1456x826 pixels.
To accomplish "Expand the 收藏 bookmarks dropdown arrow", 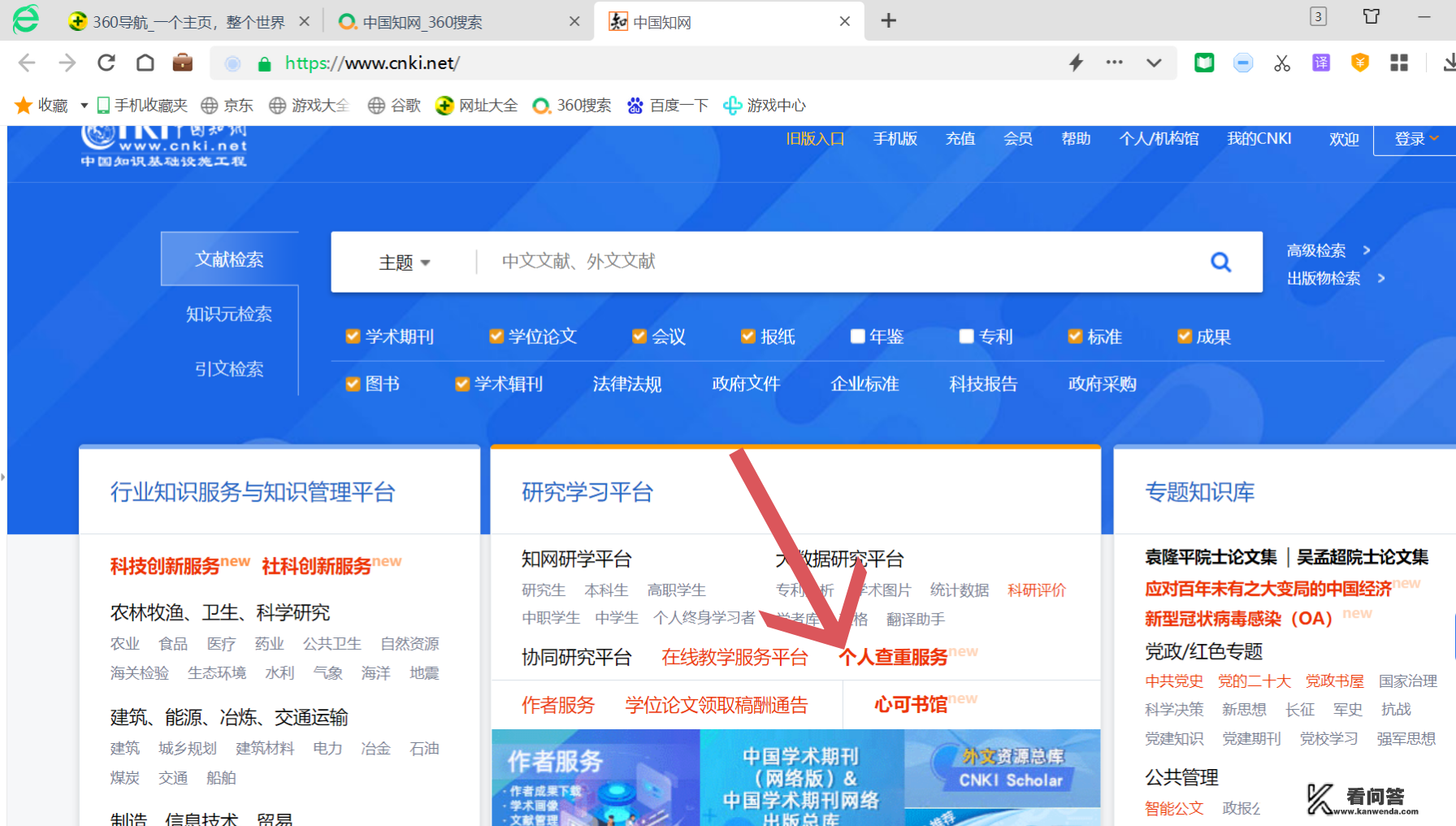I will (x=84, y=106).
